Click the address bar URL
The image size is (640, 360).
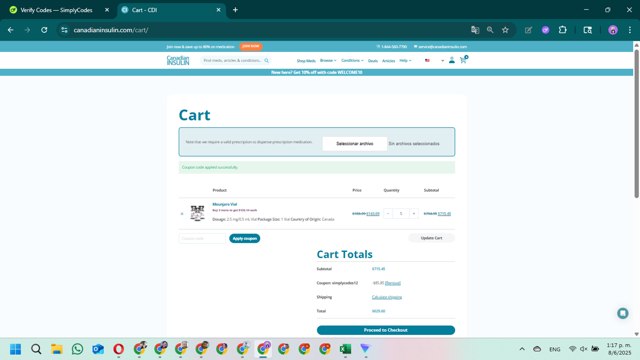point(111,30)
